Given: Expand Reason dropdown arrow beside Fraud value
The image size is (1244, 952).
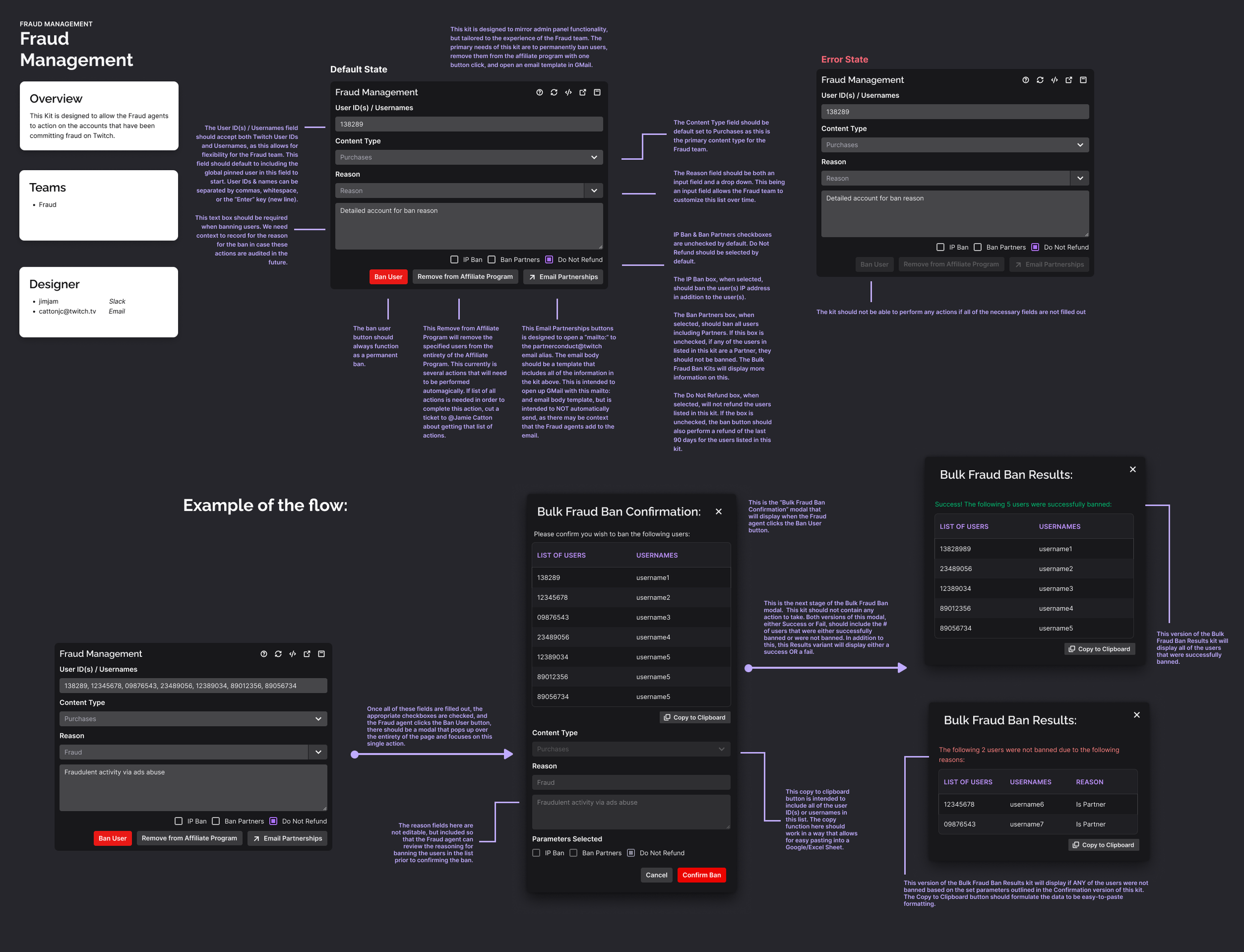Looking at the screenshot, I should click(318, 752).
